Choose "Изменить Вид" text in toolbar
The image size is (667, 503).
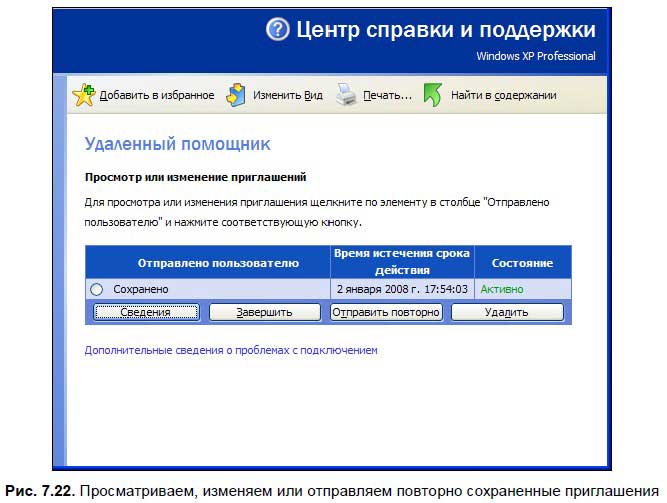click(x=287, y=96)
